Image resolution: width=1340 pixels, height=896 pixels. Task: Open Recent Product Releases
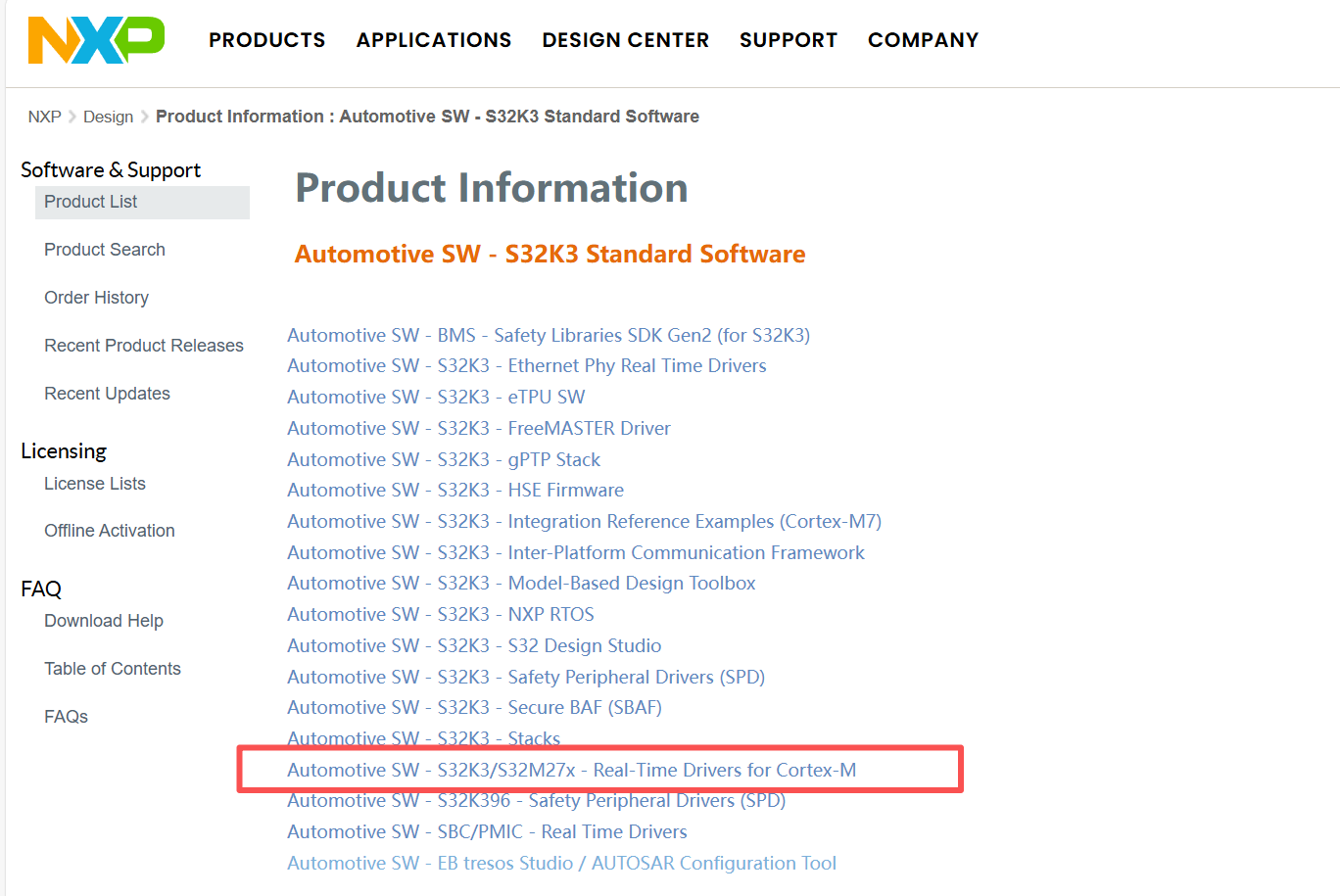click(x=144, y=346)
